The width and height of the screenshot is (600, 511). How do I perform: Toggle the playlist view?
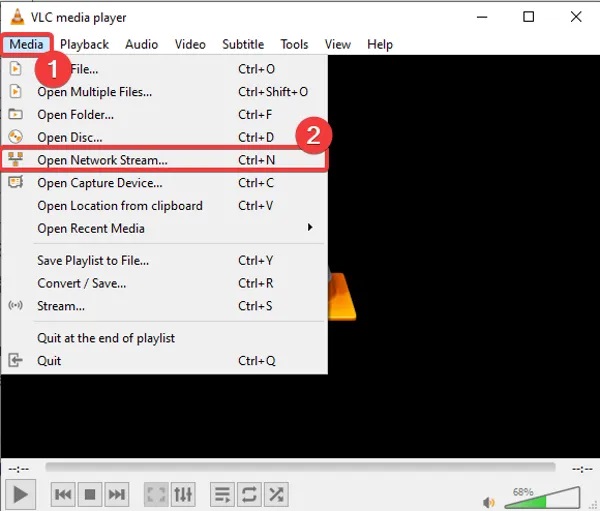coord(222,495)
